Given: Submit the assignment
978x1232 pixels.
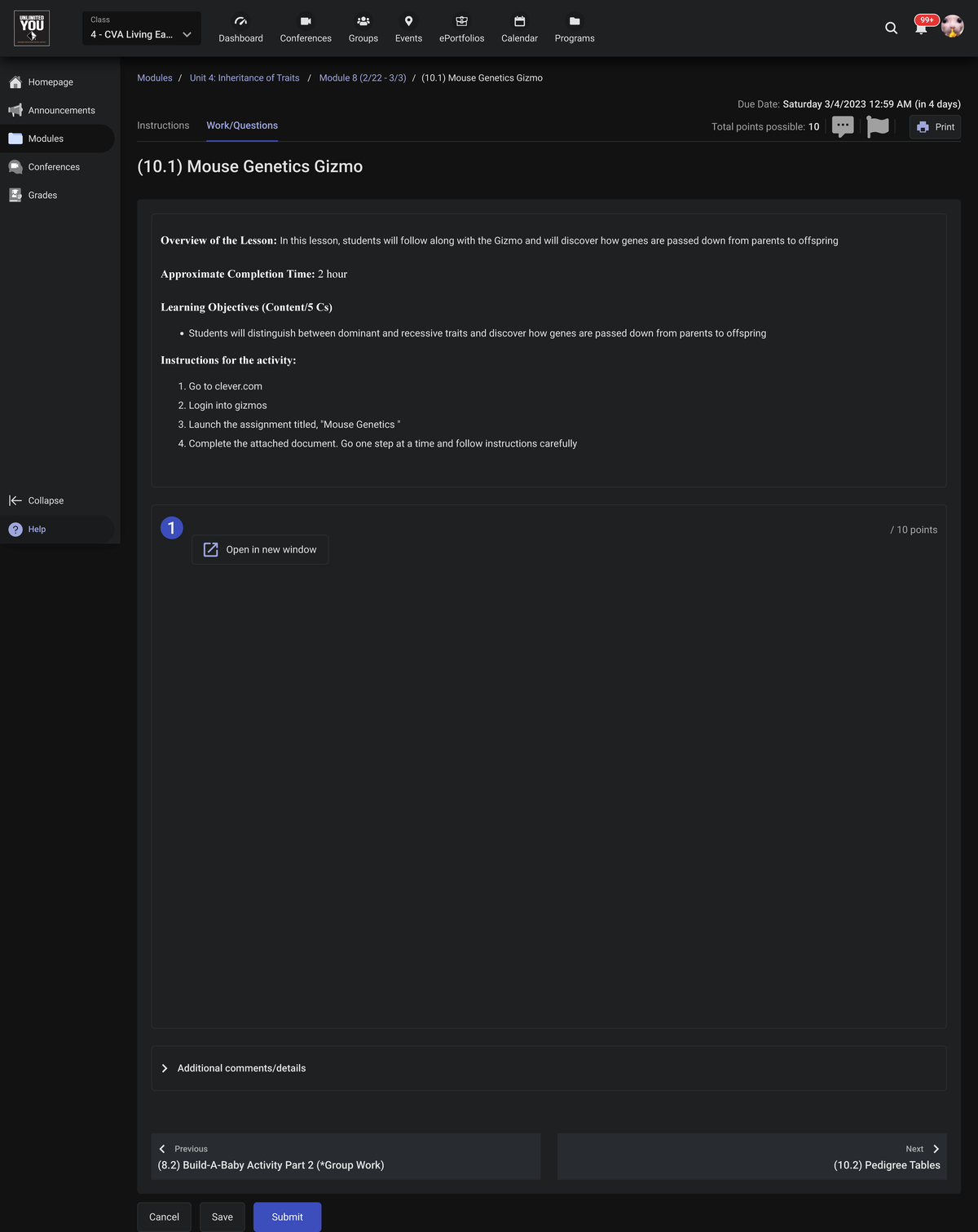Looking at the screenshot, I should pos(287,1217).
